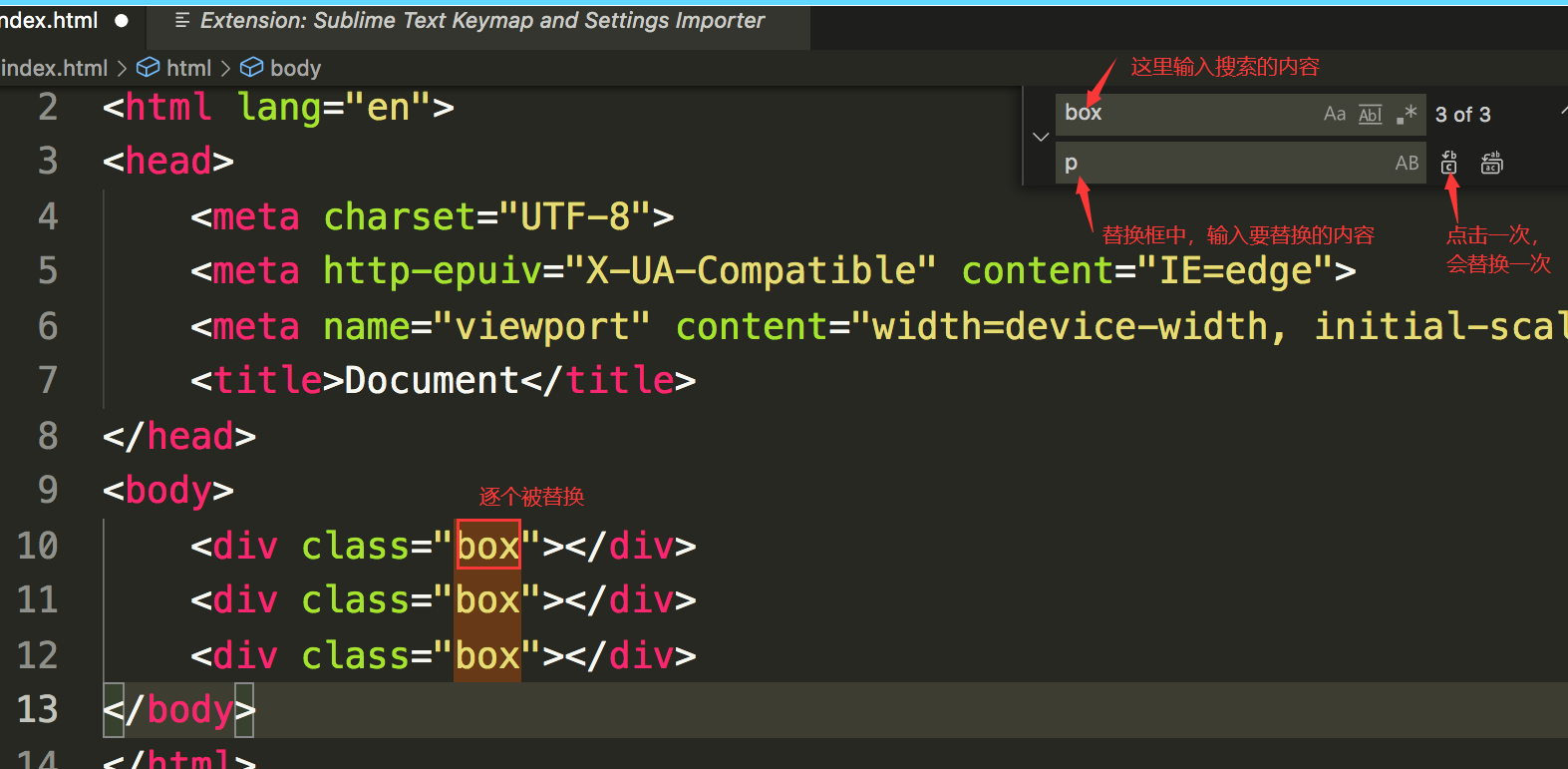Click the chevron between html and body breadcrumbs
This screenshot has height=769, width=1568.
pyautogui.click(x=226, y=68)
